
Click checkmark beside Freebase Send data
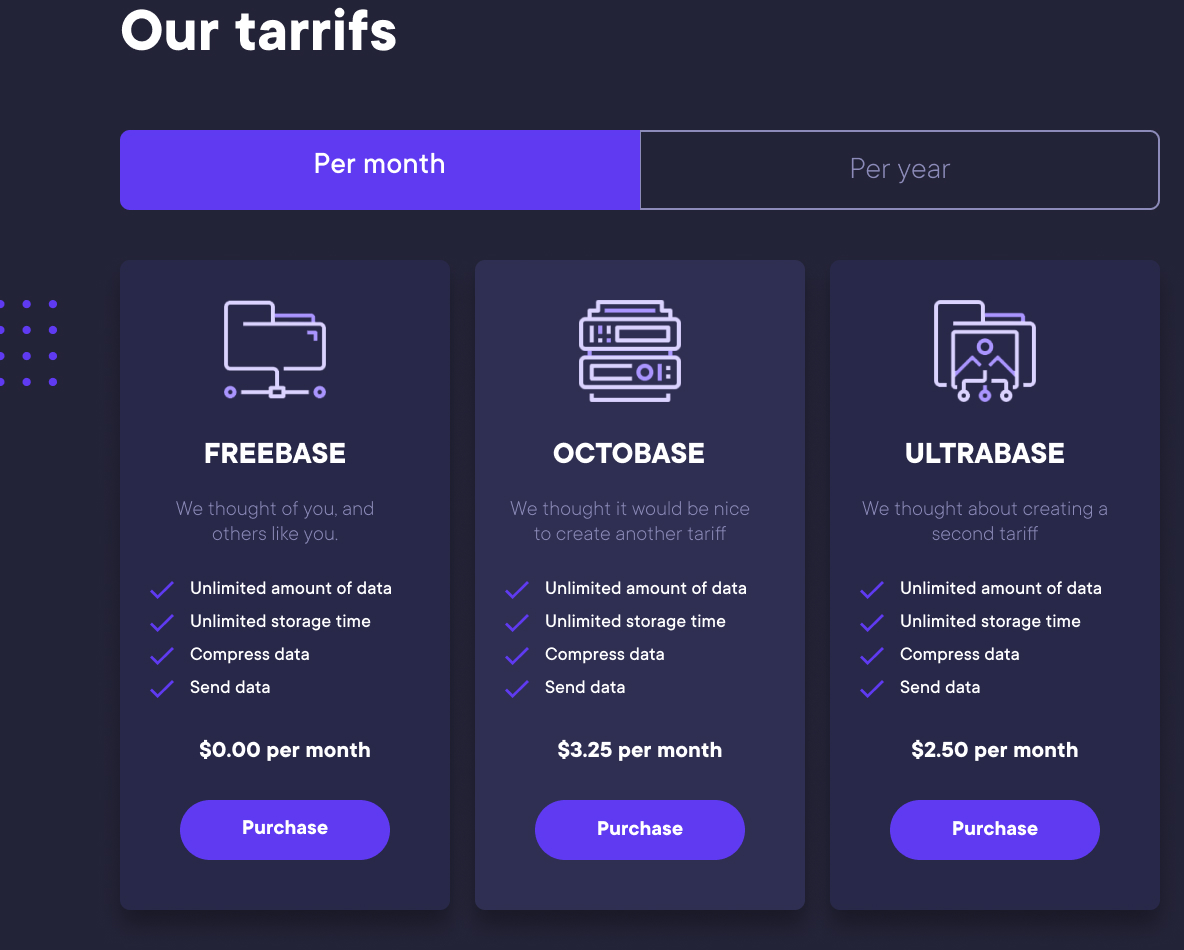coord(162,689)
